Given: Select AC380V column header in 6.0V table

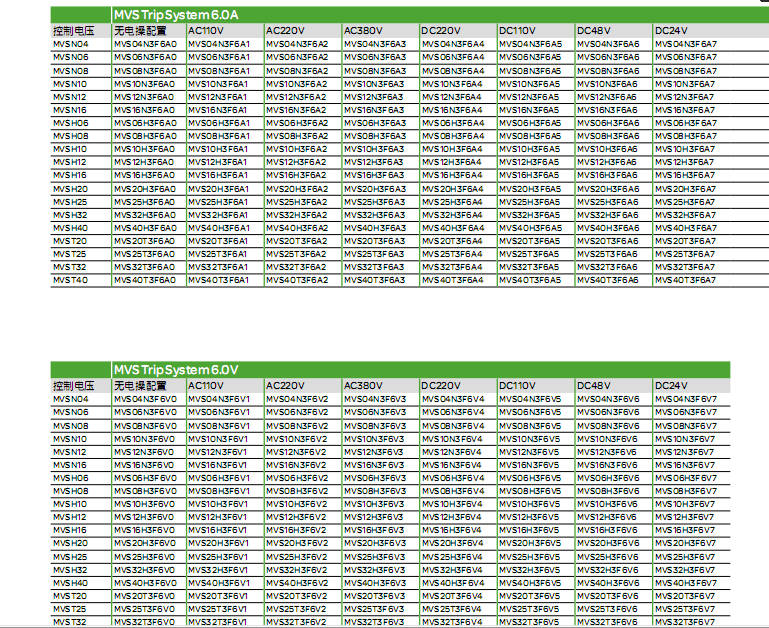Looking at the screenshot, I should (x=362, y=385).
